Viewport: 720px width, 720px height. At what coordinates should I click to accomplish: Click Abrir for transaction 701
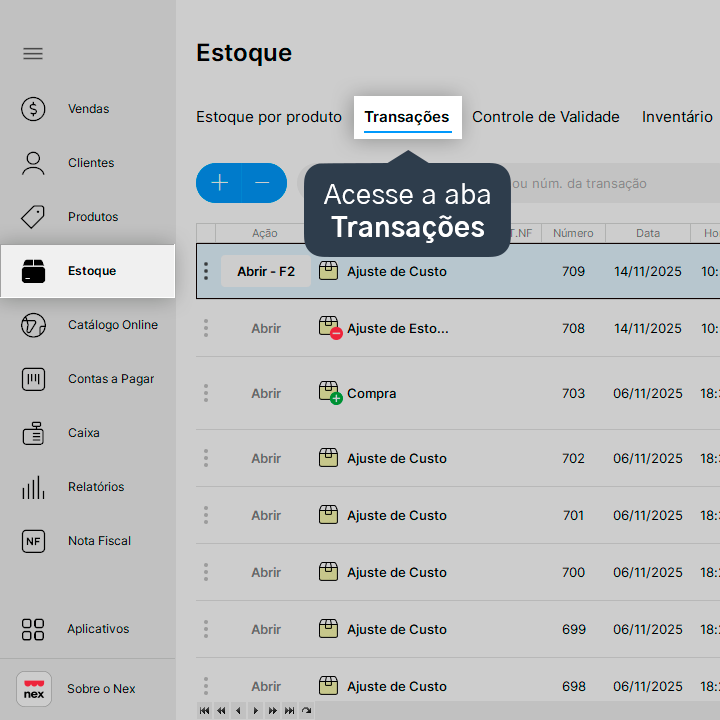pyautogui.click(x=266, y=515)
